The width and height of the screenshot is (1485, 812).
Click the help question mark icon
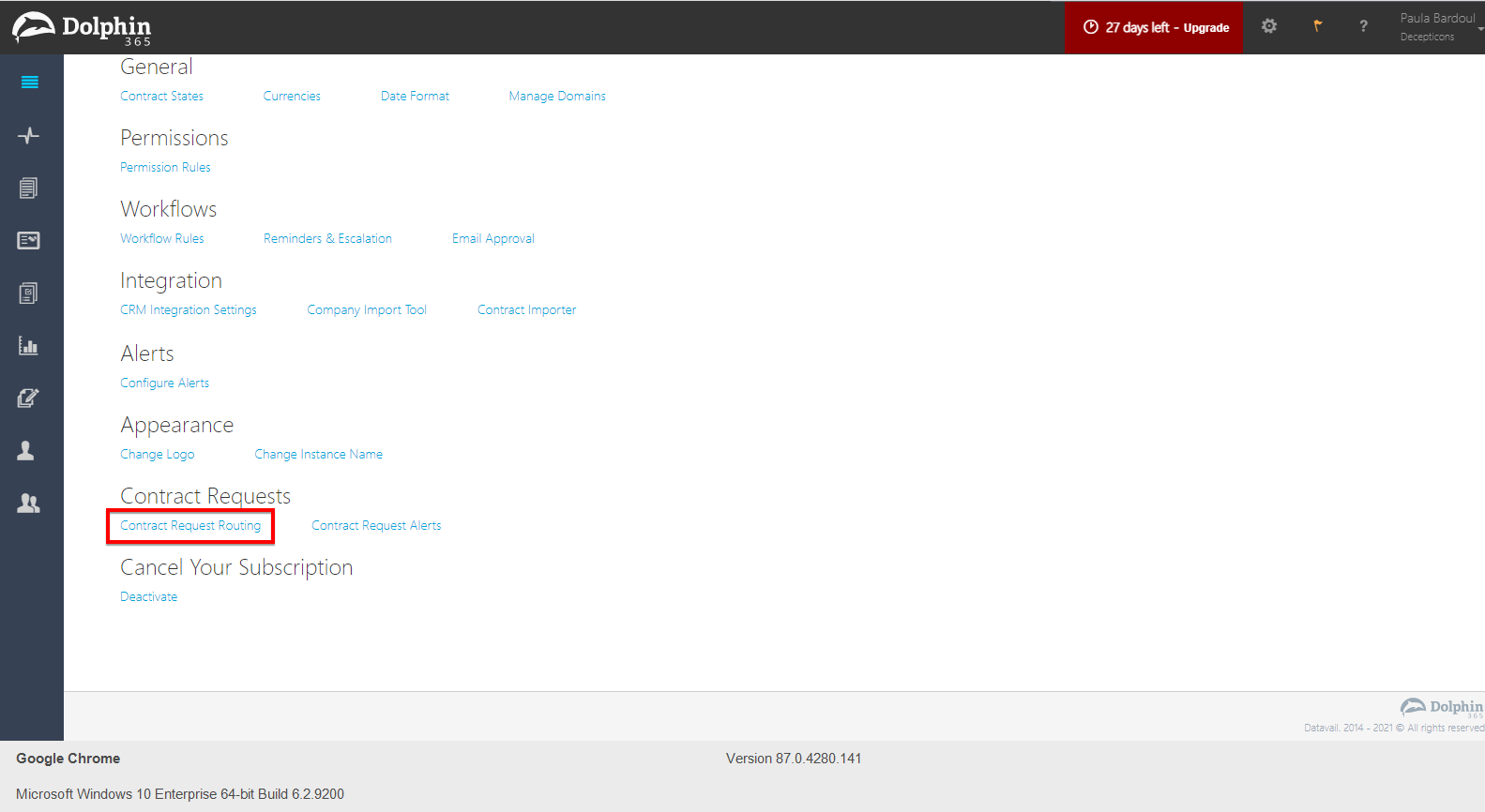pyautogui.click(x=1364, y=26)
